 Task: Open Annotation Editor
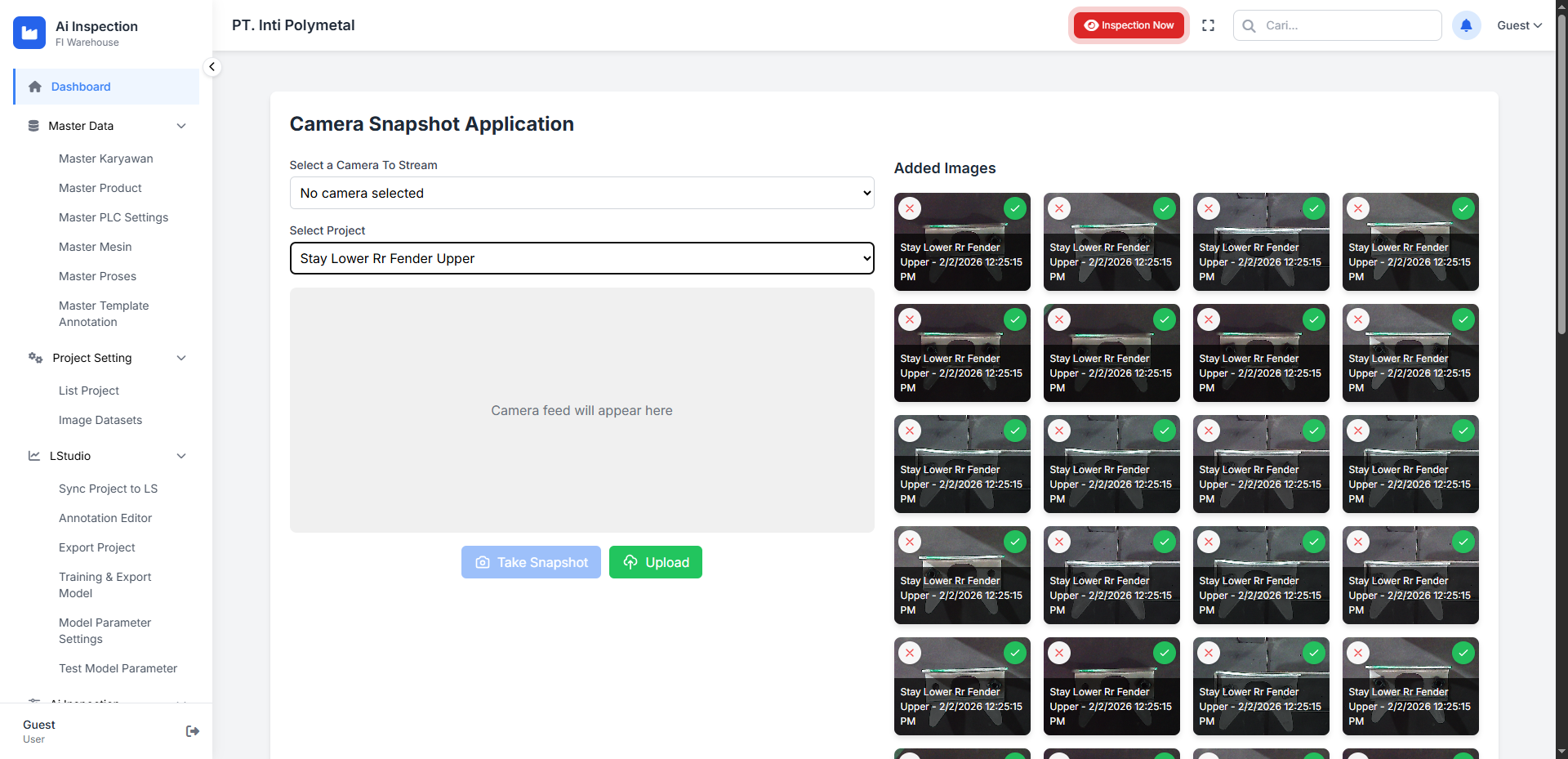(105, 518)
